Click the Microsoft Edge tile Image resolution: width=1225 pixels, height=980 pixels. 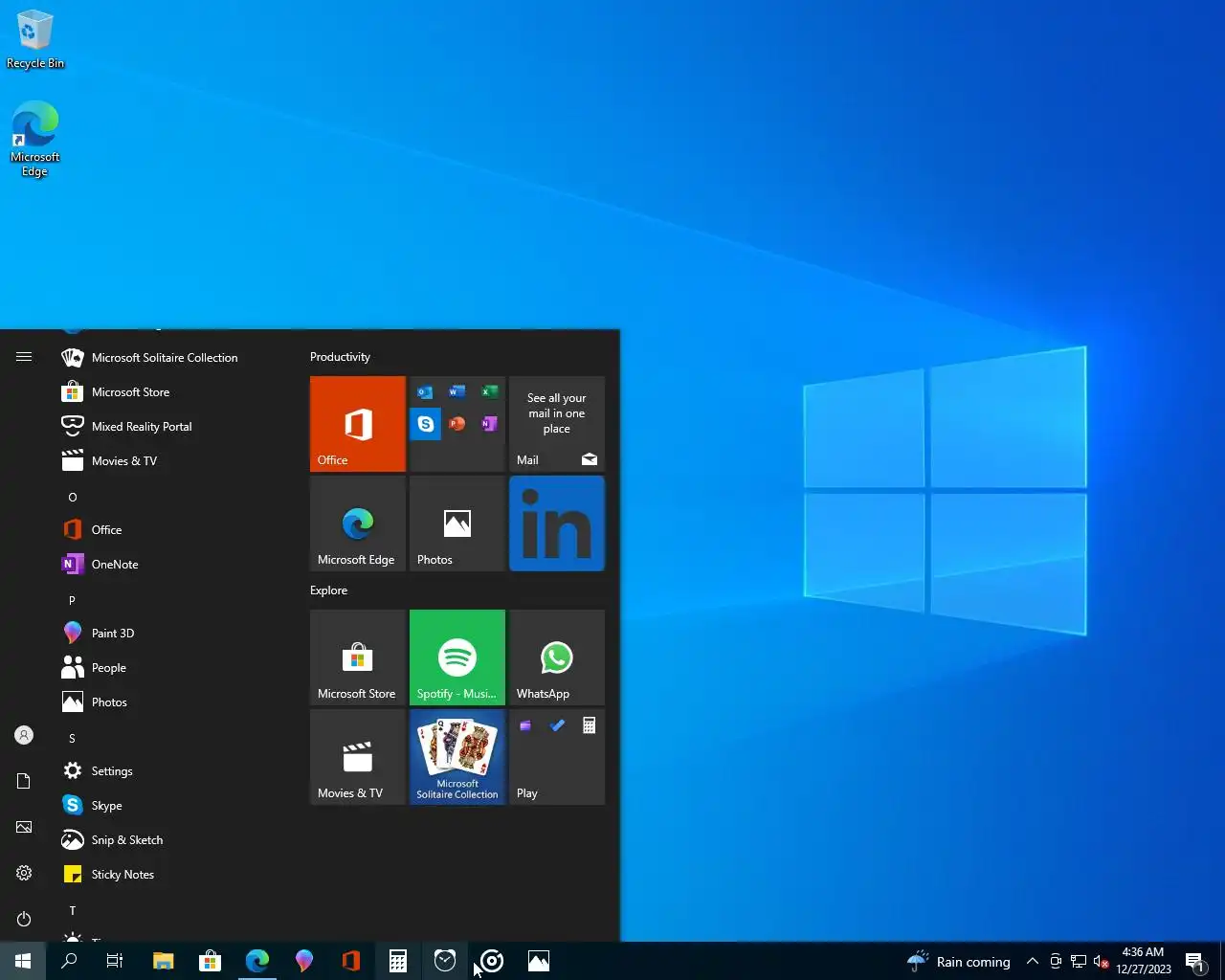pyautogui.click(x=358, y=523)
